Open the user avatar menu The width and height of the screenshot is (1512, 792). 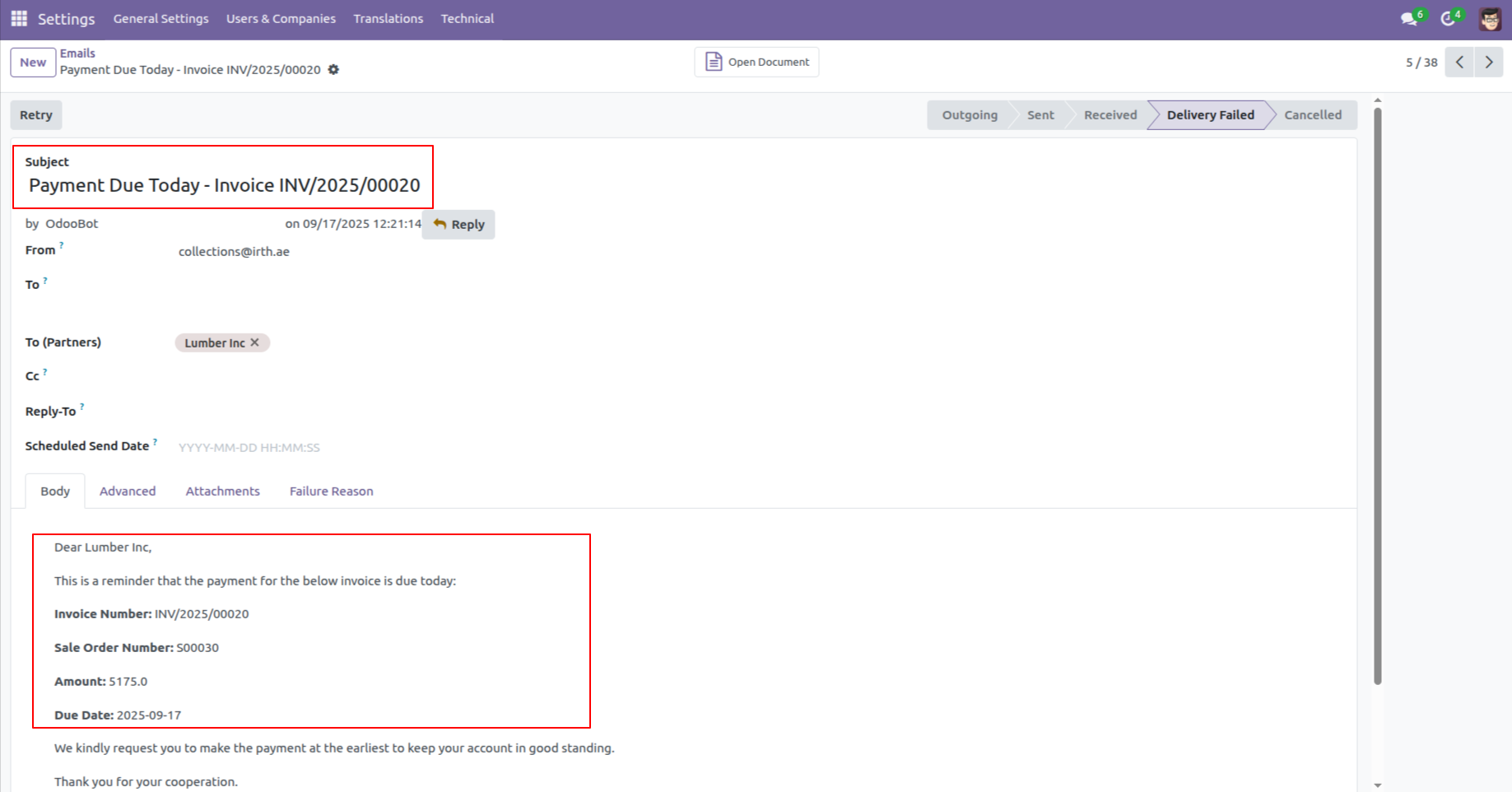pos(1490,19)
